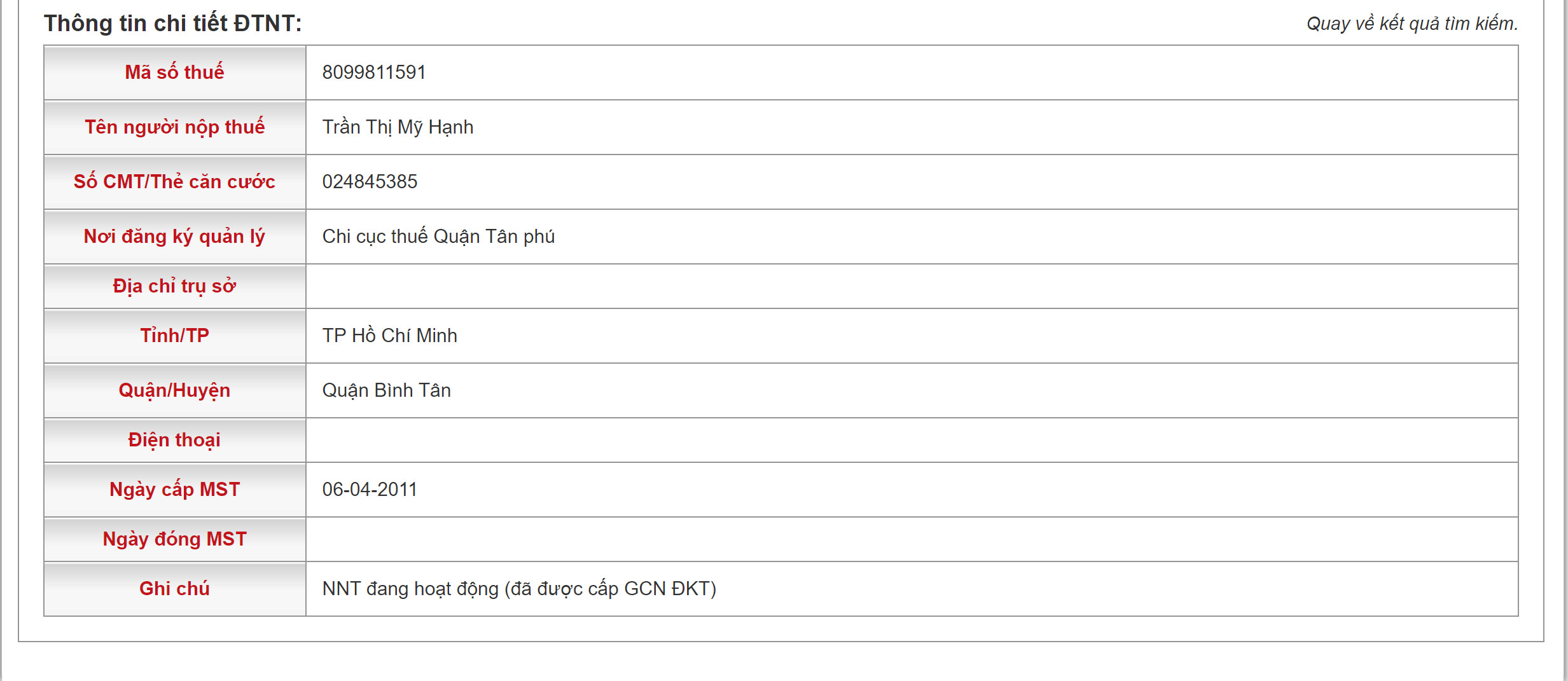Click the 'Ghi chú' row label
The image size is (1568, 681).
click(x=174, y=589)
